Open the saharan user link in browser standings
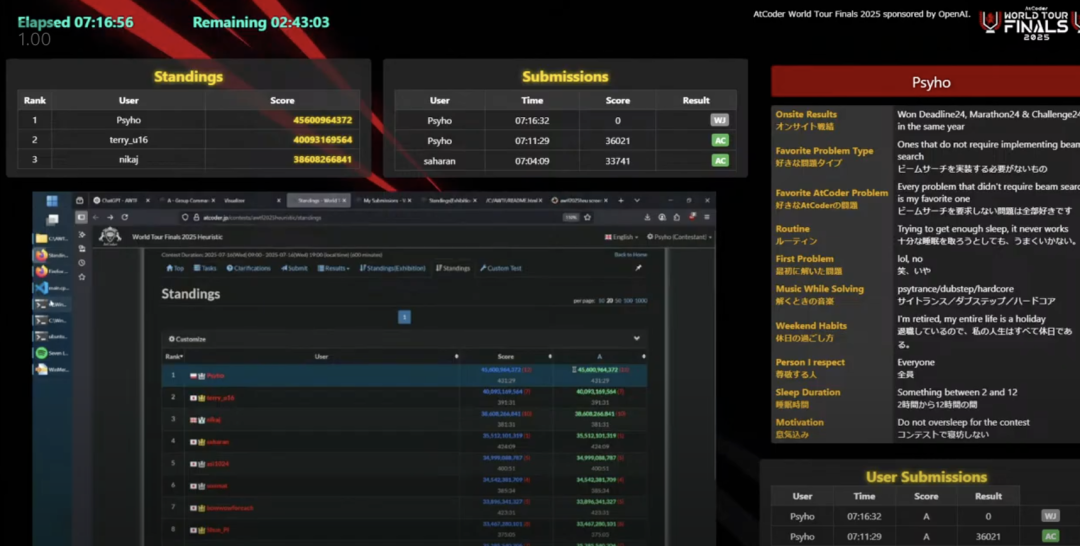This screenshot has width=1080, height=546. tap(218, 441)
